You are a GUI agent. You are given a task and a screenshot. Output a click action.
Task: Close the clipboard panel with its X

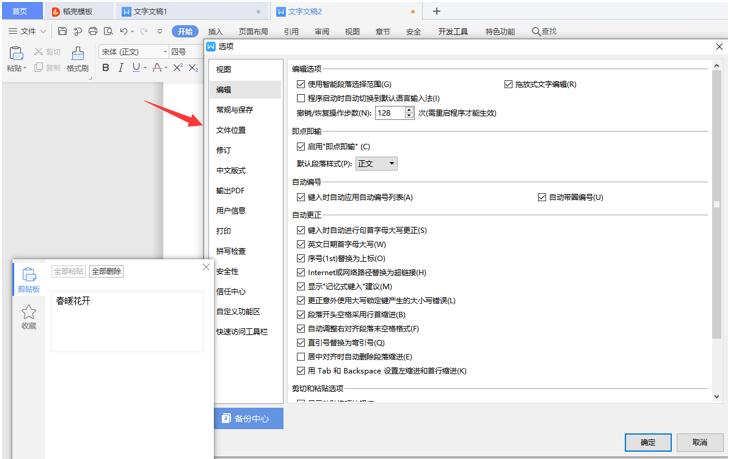click(206, 267)
